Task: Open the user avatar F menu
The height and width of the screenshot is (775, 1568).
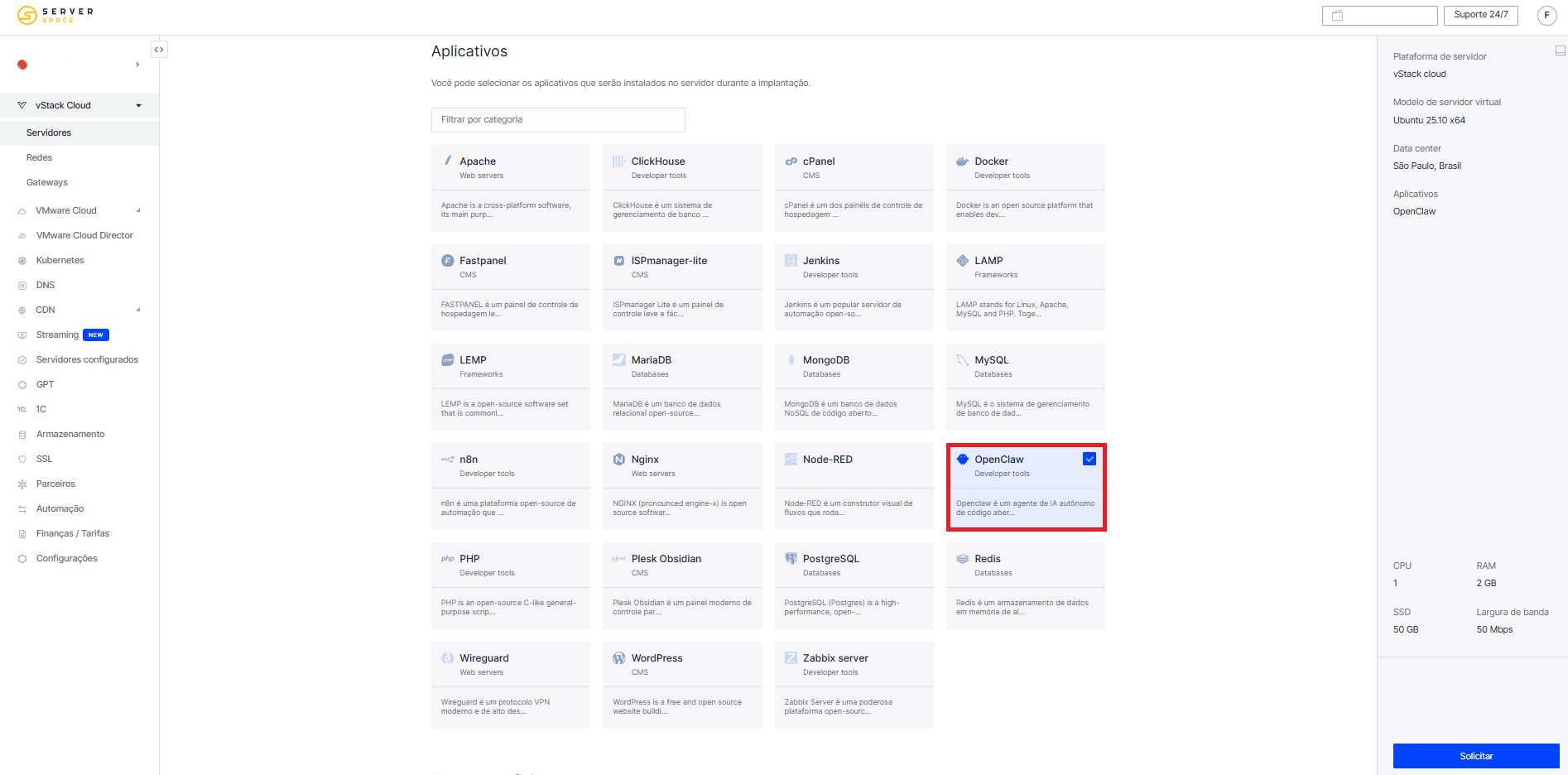Action: (1546, 15)
